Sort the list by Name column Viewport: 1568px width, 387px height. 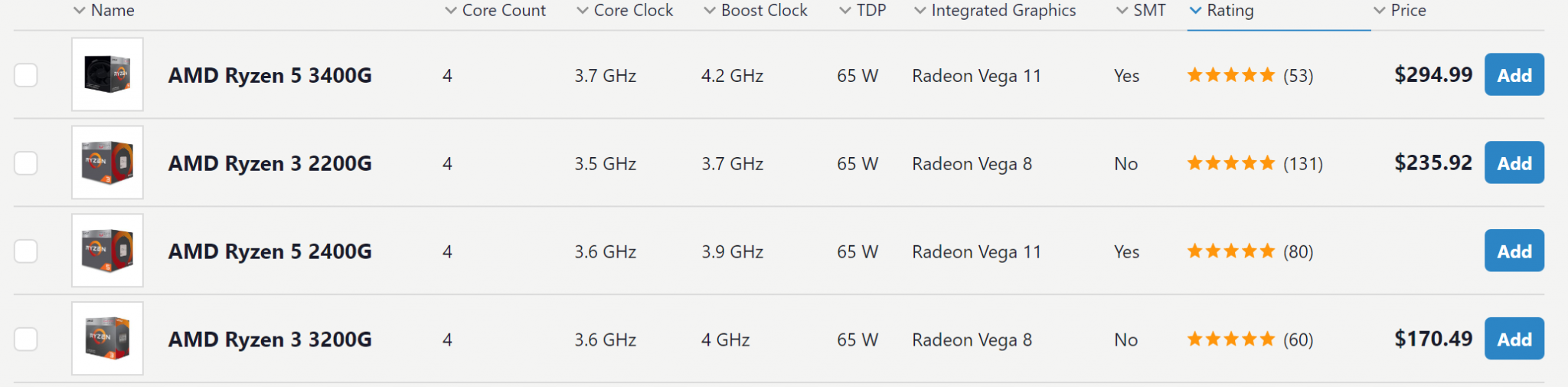pos(104,11)
